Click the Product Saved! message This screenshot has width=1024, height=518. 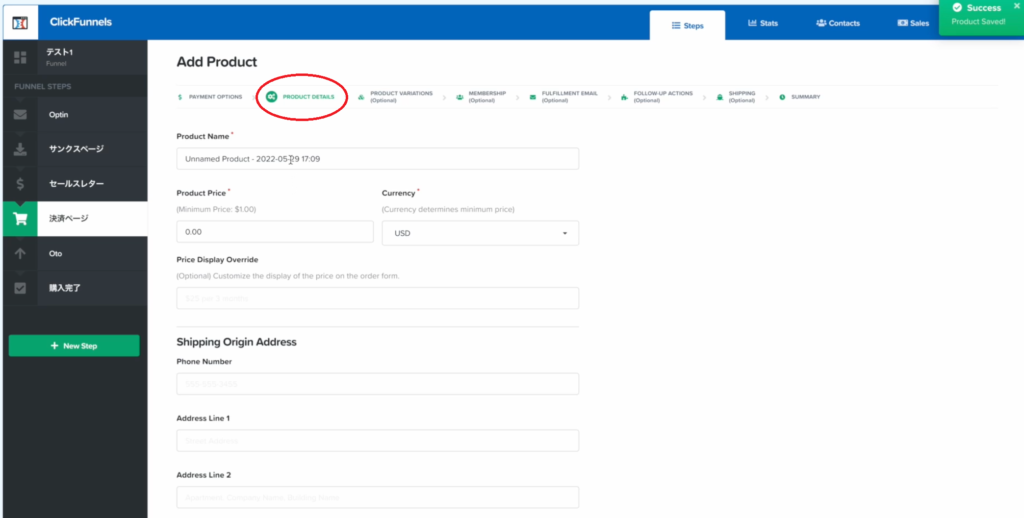tap(978, 22)
